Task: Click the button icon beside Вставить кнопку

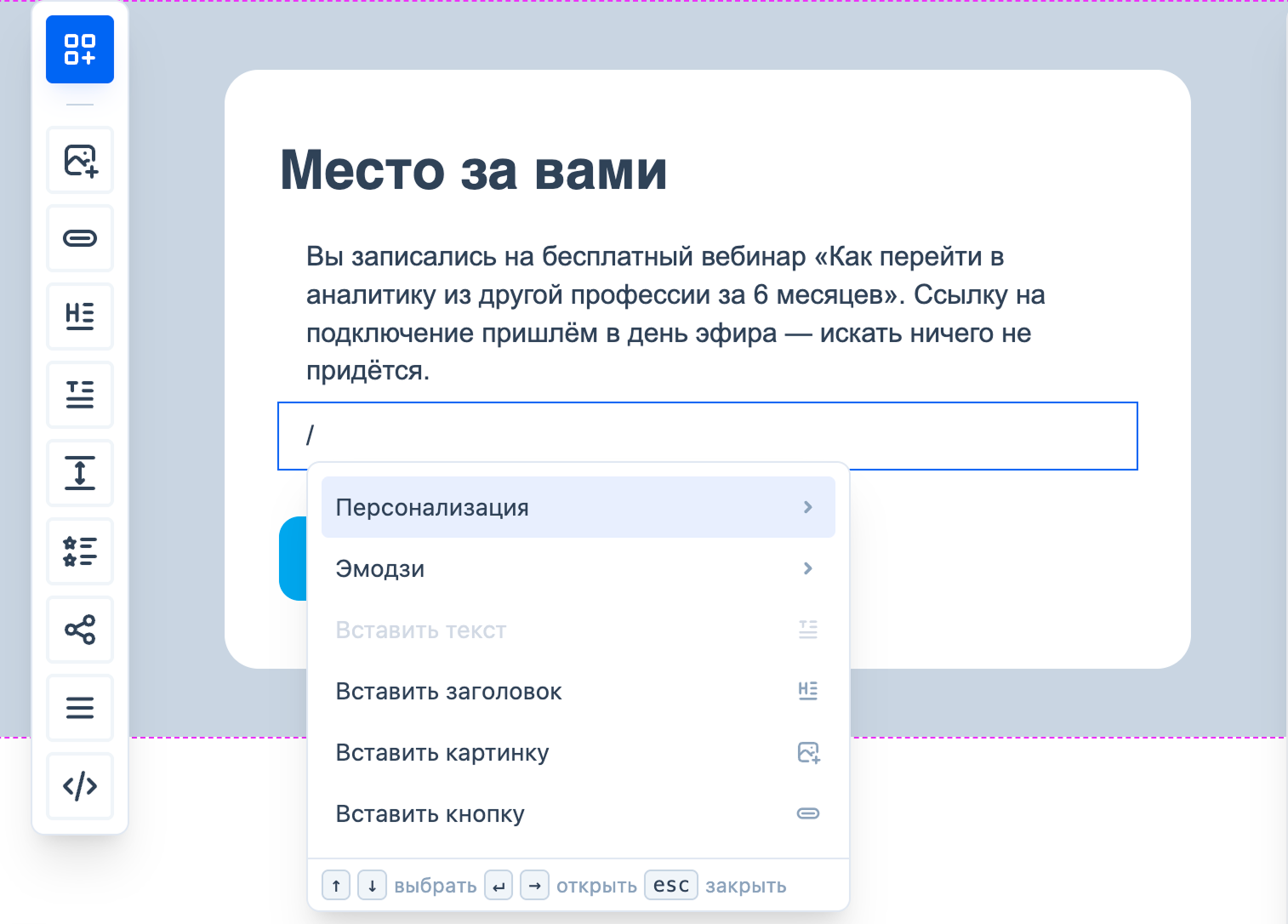Action: tap(808, 813)
